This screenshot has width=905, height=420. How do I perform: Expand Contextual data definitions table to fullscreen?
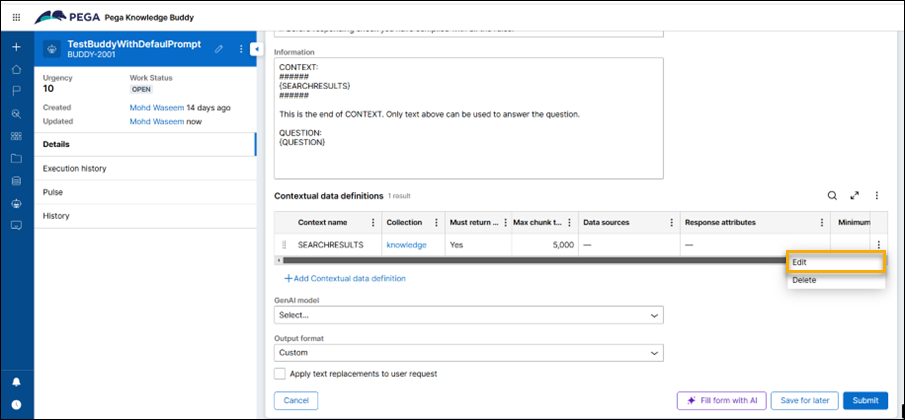[x=855, y=196]
